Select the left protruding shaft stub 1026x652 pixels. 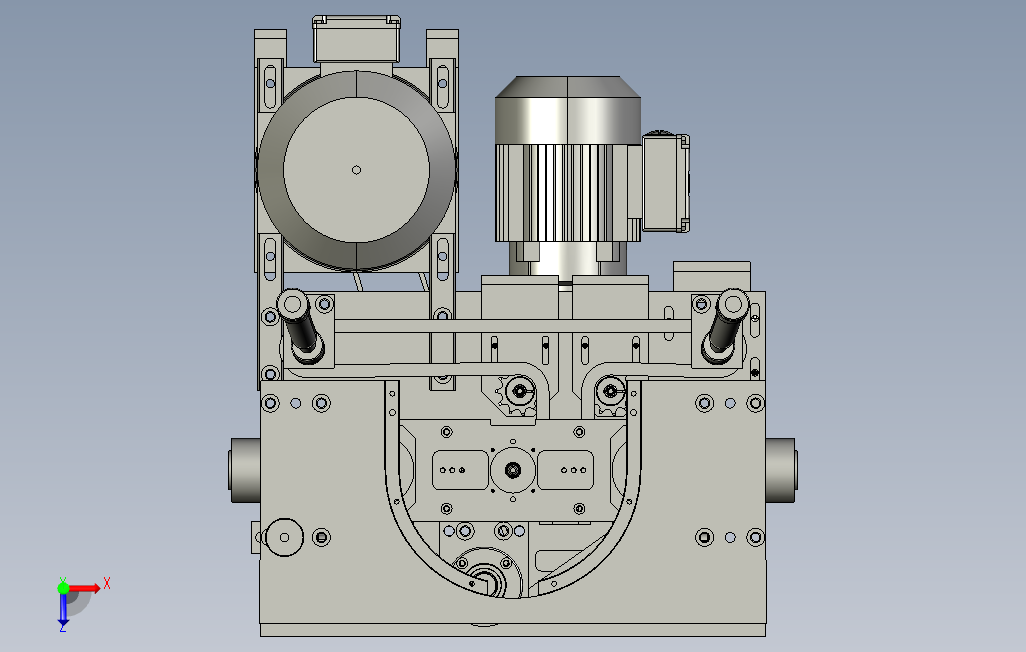point(245,471)
